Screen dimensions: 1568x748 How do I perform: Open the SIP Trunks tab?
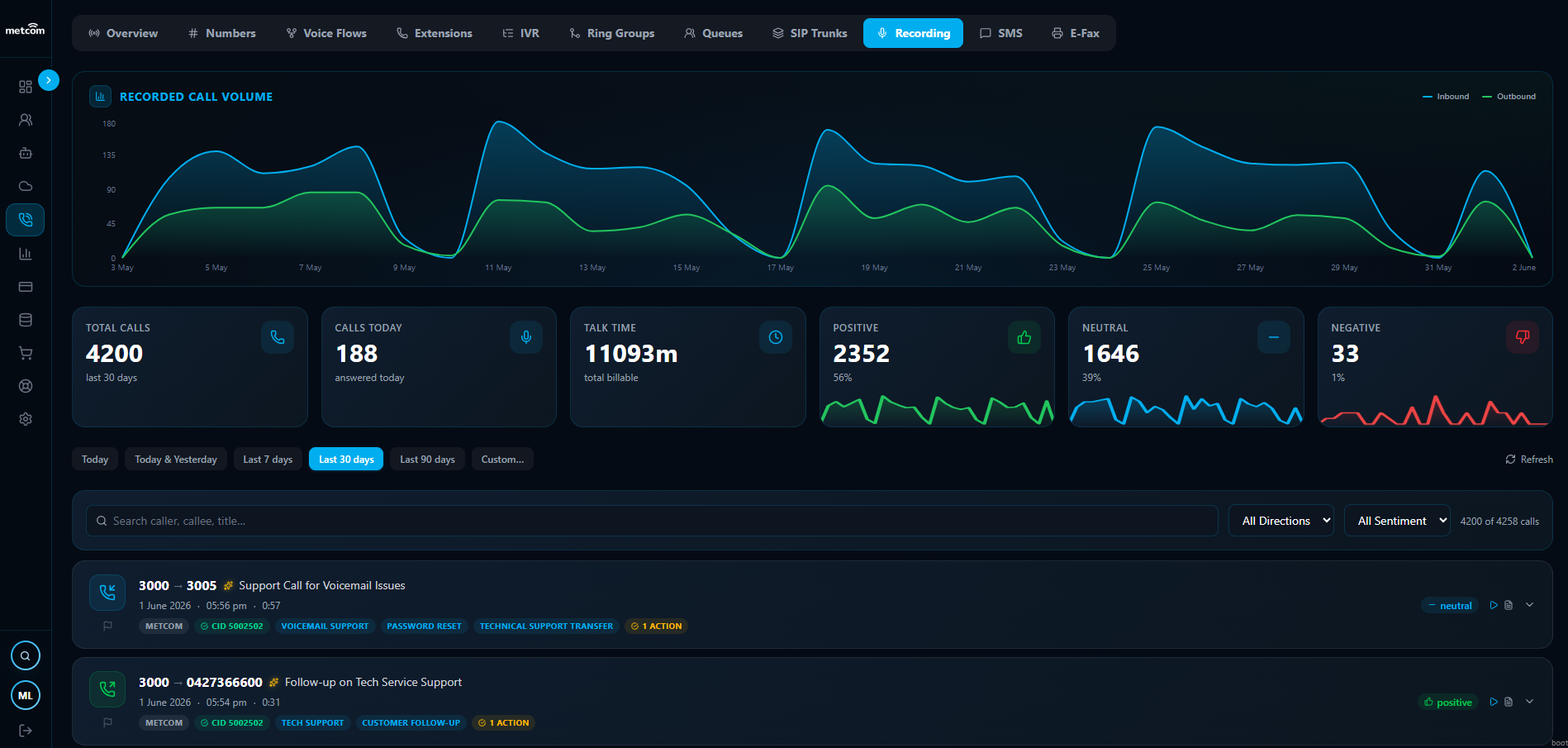[810, 33]
